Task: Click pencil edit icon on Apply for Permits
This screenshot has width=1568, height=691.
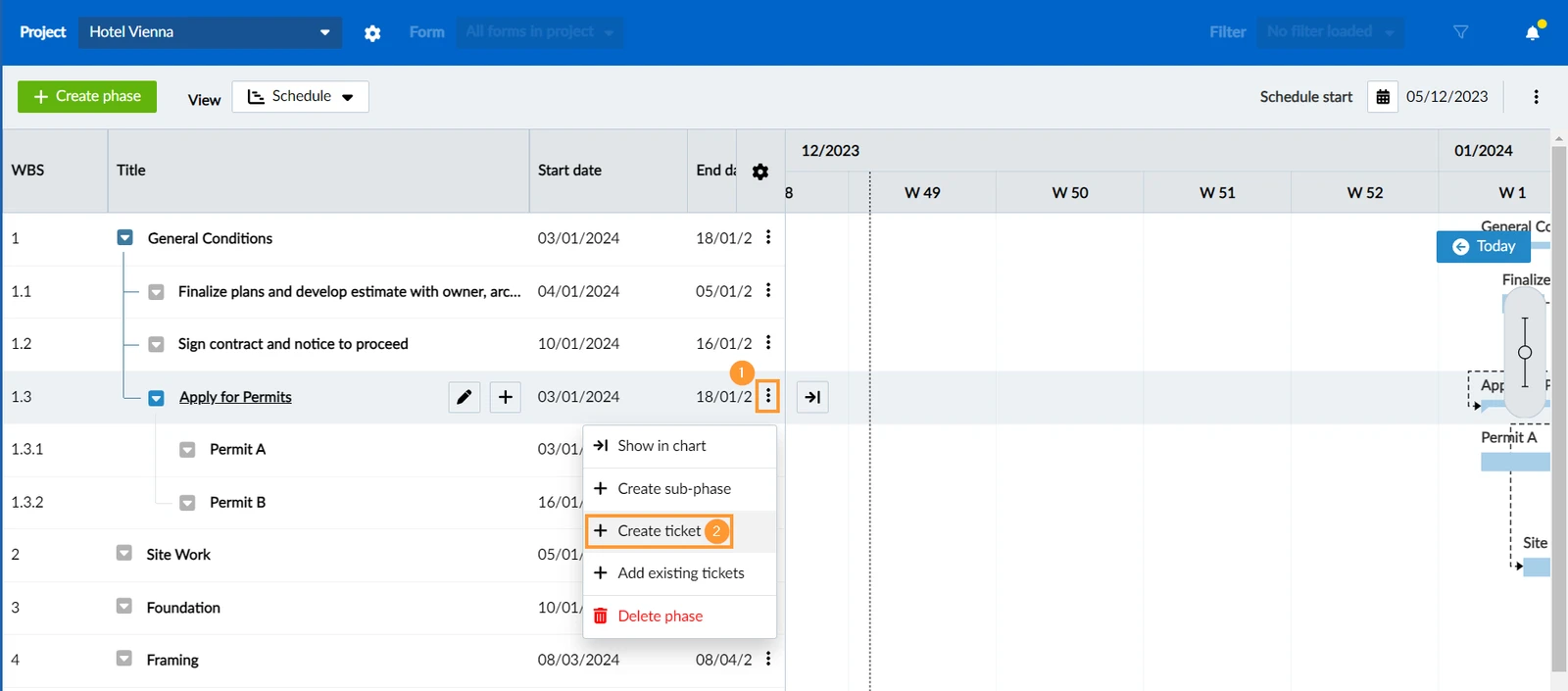Action: click(465, 397)
